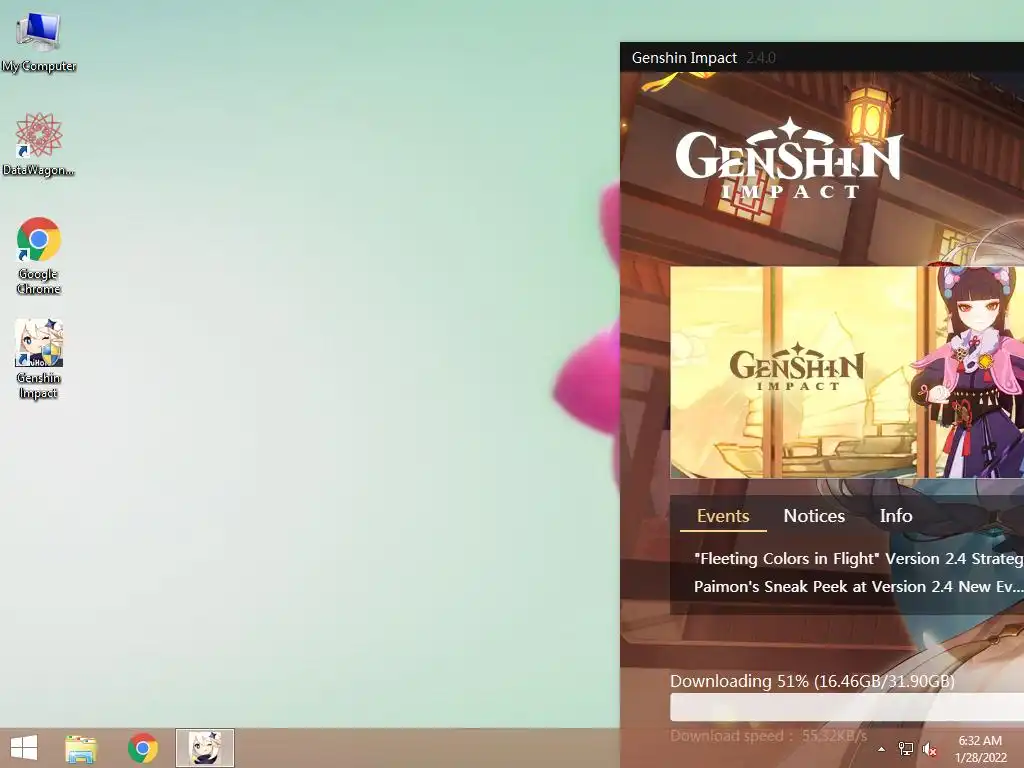The width and height of the screenshot is (1024, 768).
Task: Click the Genshin Impact event banner image
Action: click(x=847, y=372)
